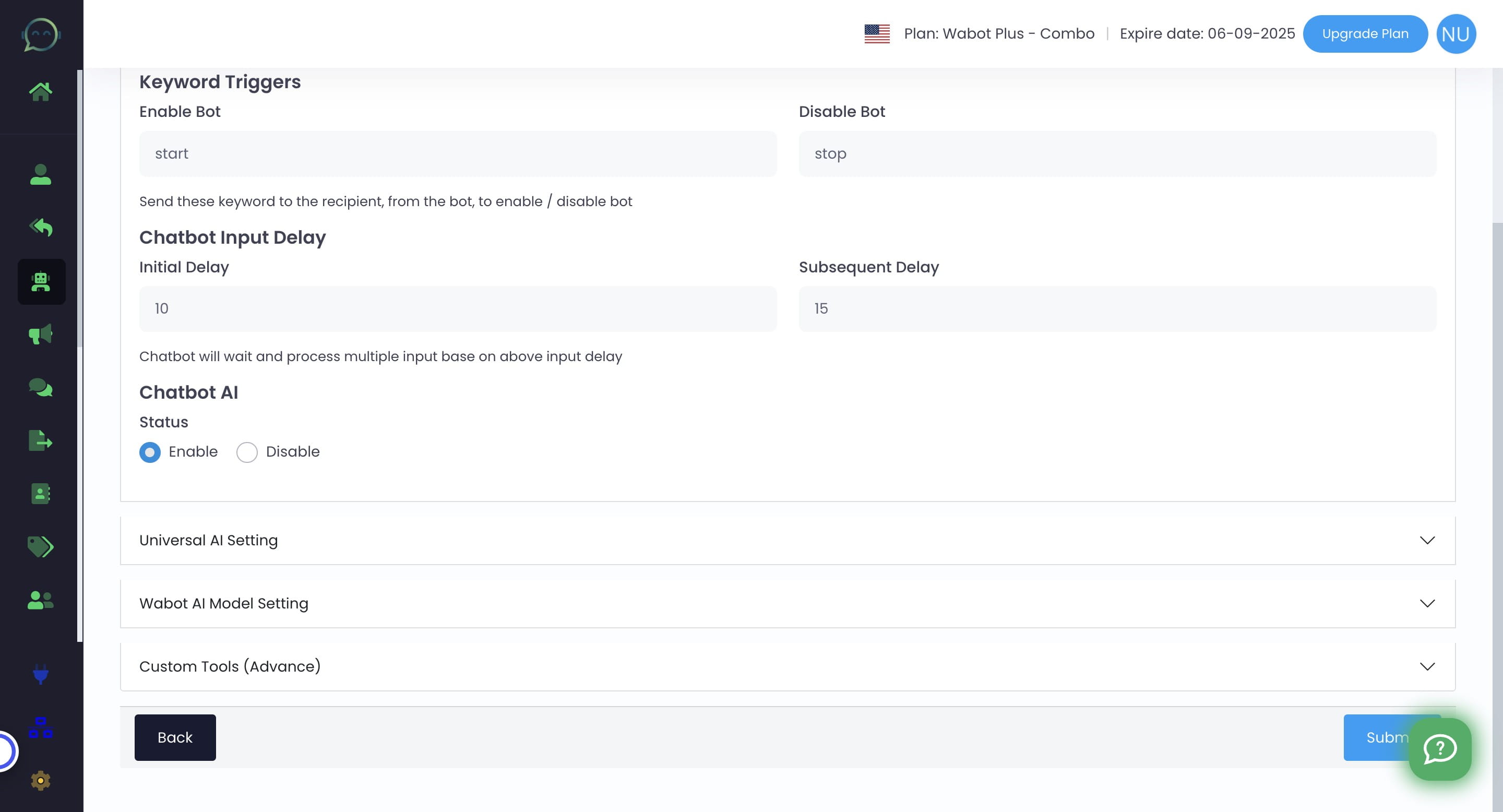Expand the Wabot AI Model Setting section

[788, 603]
